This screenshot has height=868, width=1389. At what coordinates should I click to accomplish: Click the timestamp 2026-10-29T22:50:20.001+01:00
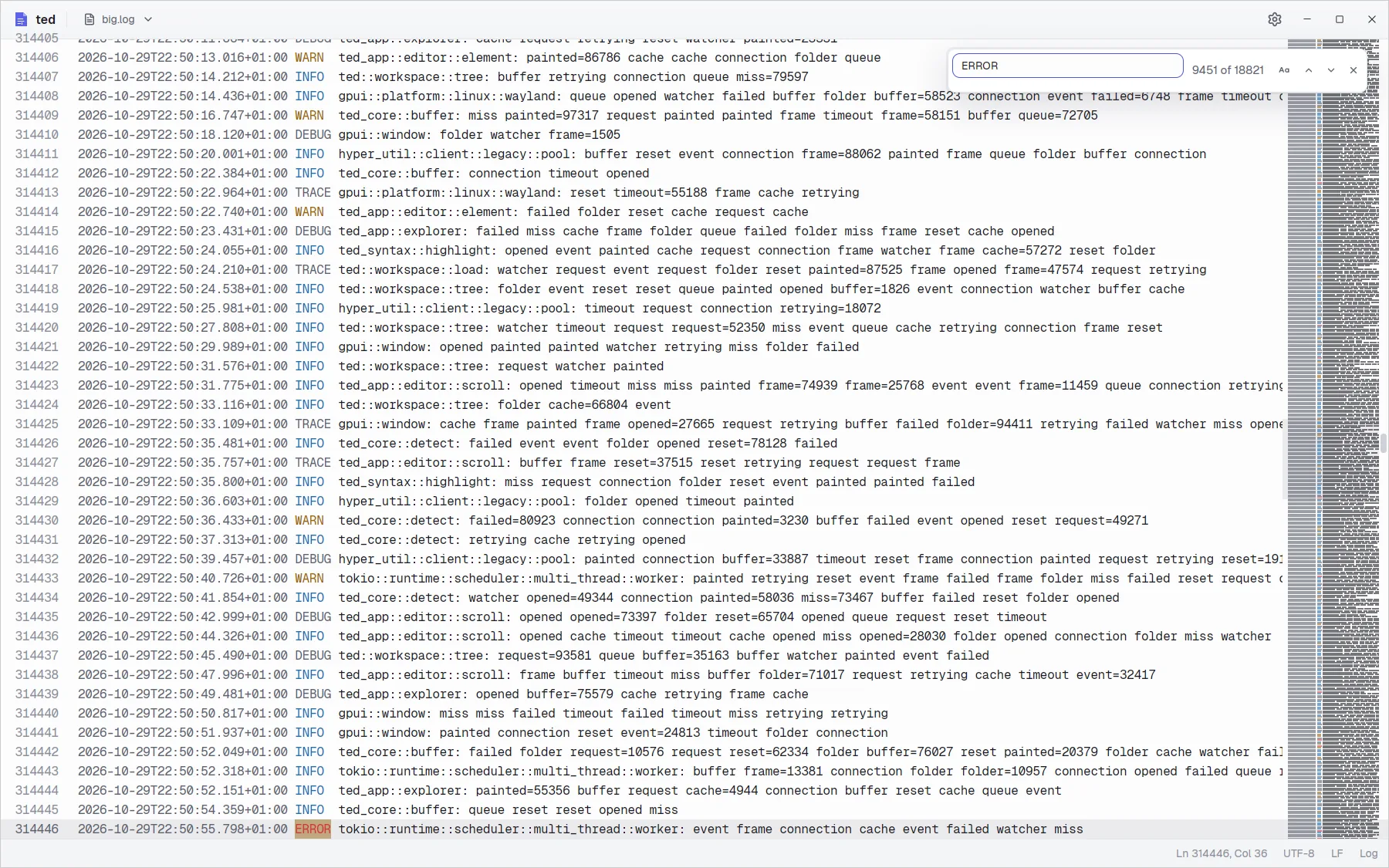pyautogui.click(x=183, y=154)
